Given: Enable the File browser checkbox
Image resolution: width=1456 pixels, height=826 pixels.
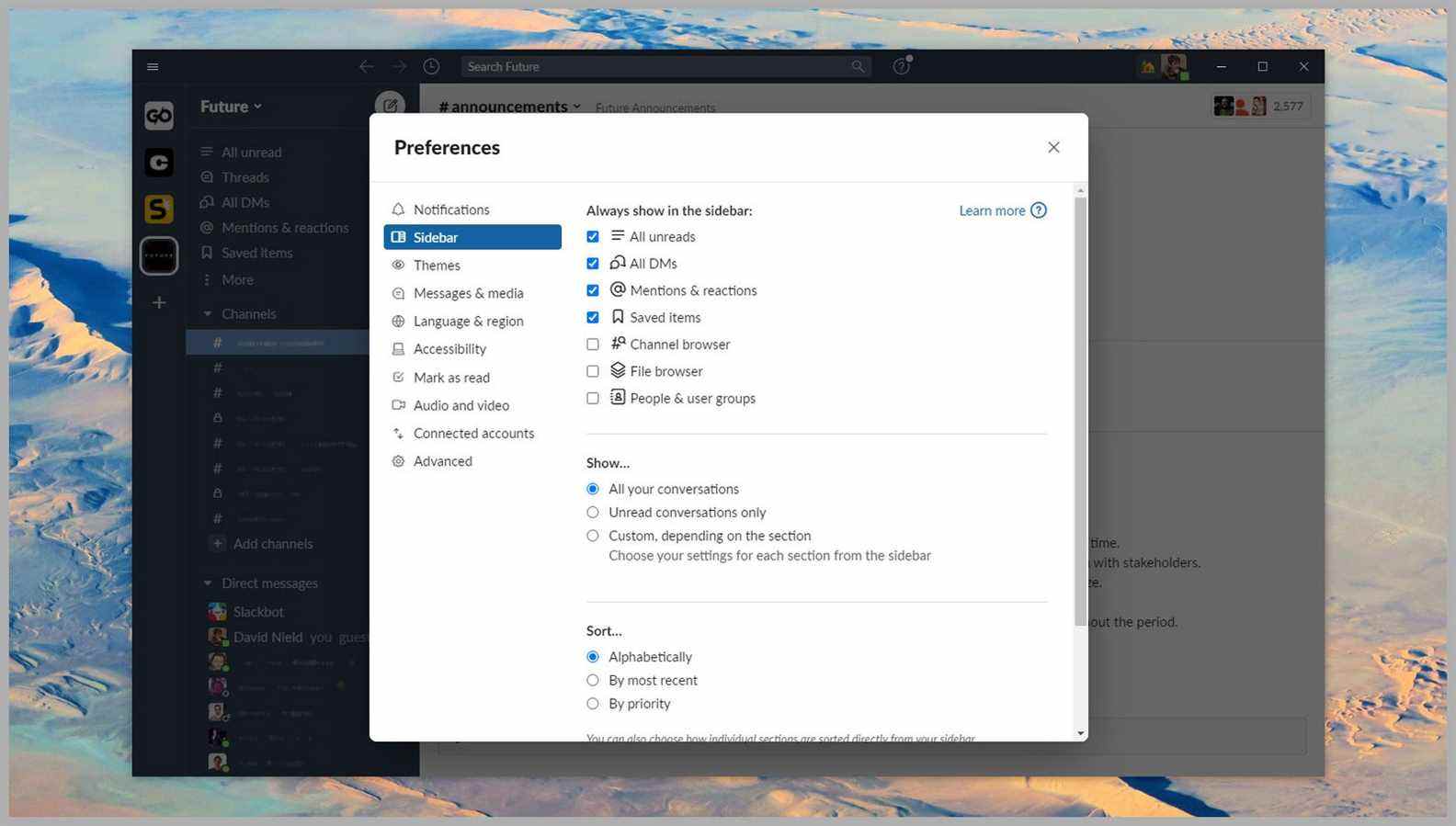Looking at the screenshot, I should click(593, 371).
